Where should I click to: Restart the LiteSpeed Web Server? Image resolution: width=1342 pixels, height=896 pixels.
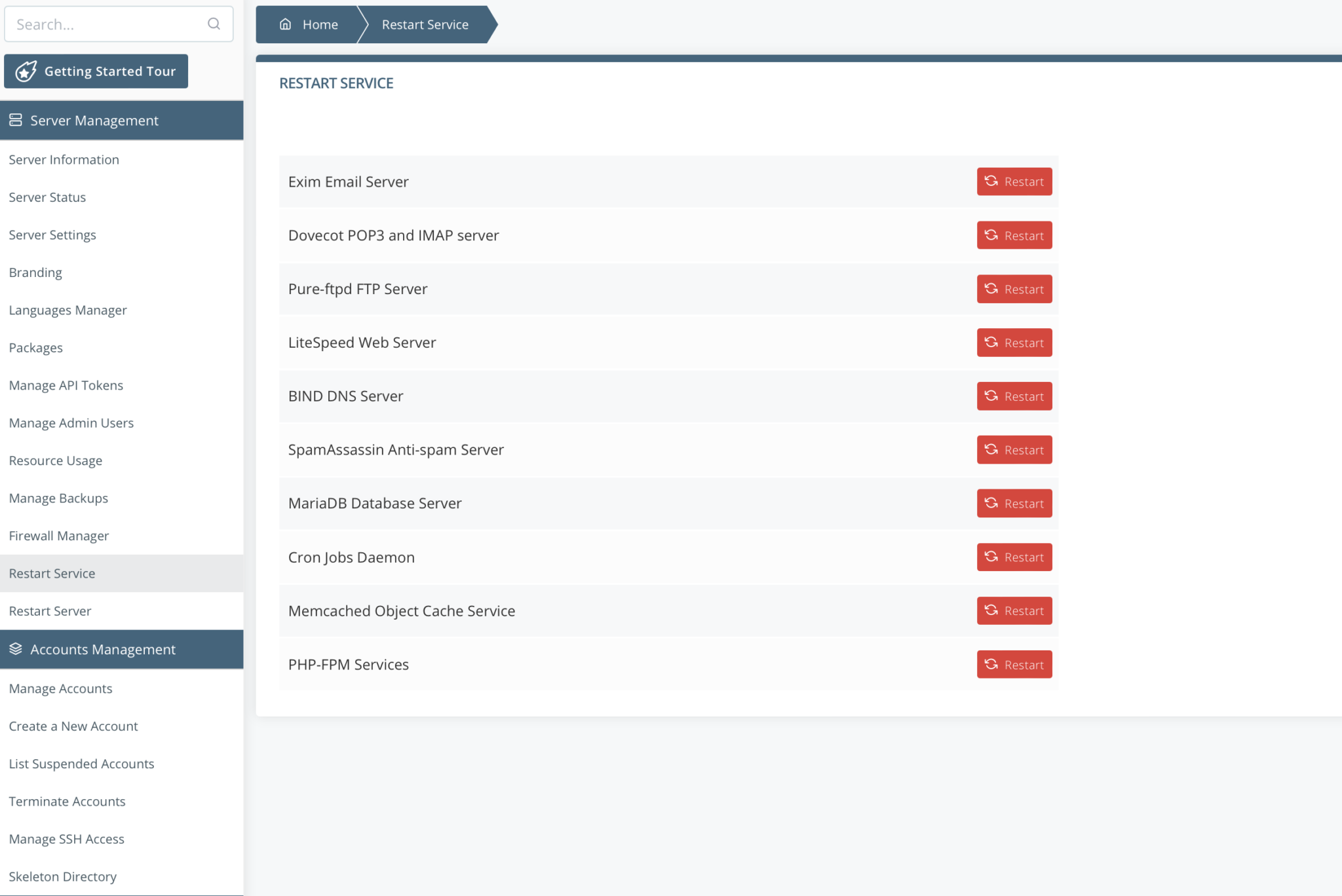tap(1014, 343)
